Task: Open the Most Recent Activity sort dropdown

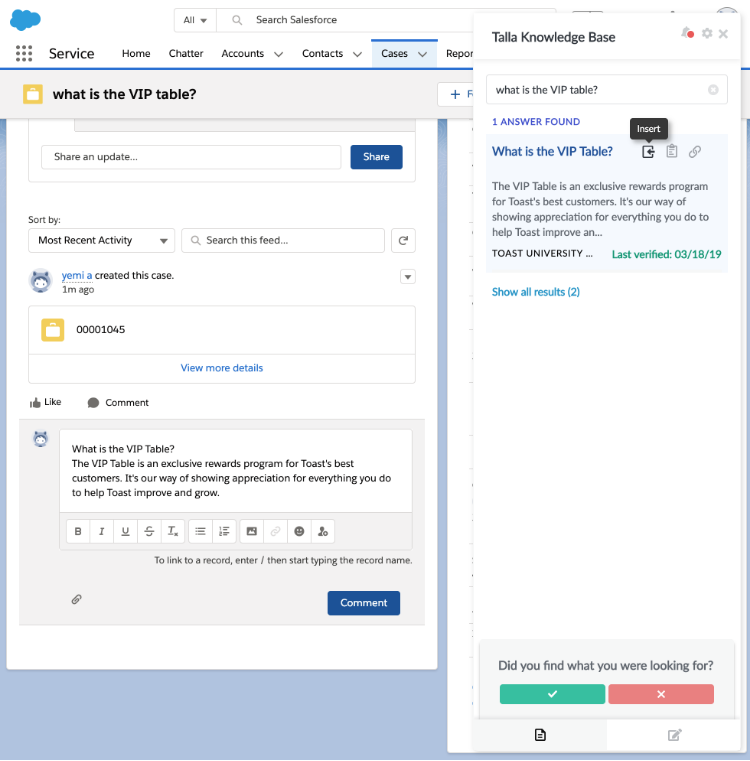Action: point(101,240)
